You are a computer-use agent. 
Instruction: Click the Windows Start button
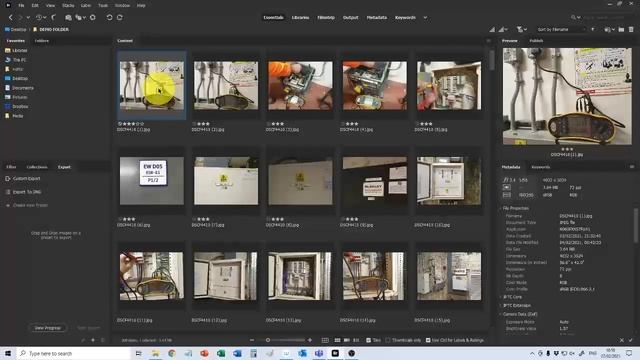8,353
